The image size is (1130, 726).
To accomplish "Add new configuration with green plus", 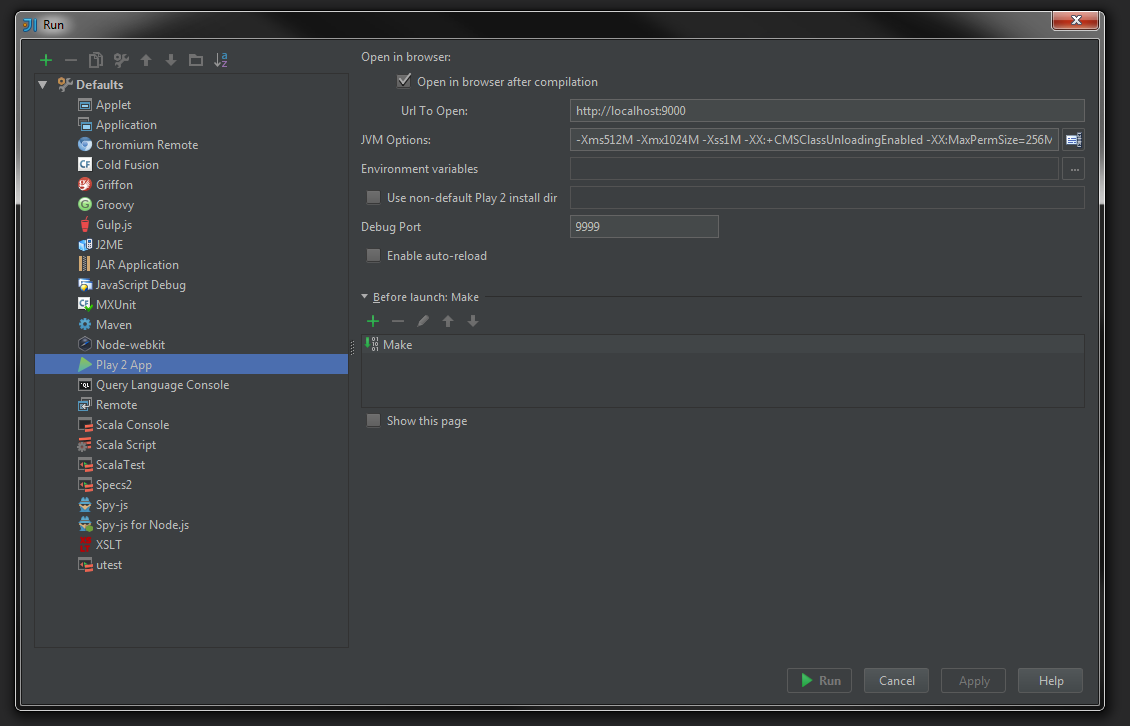I will click(x=46, y=60).
